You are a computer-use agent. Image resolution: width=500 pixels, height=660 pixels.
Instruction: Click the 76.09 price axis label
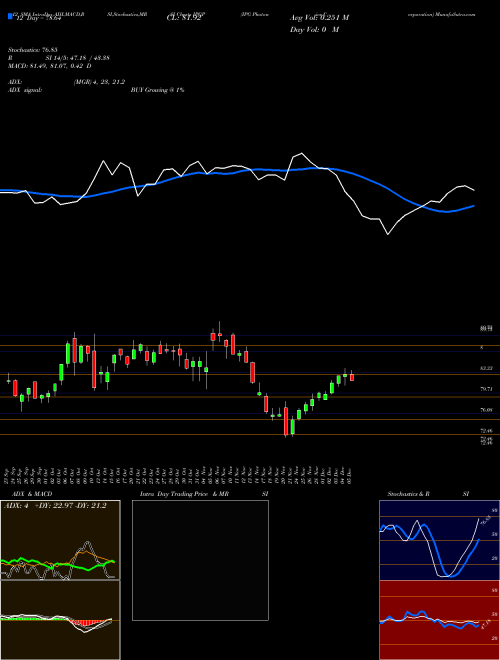(x=487, y=410)
